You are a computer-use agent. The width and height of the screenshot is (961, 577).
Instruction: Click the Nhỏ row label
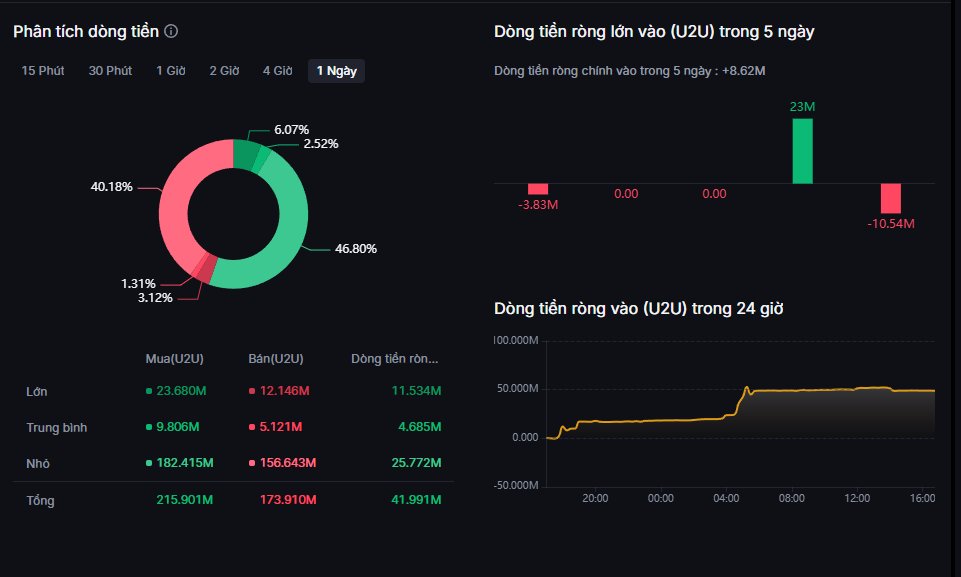38,464
